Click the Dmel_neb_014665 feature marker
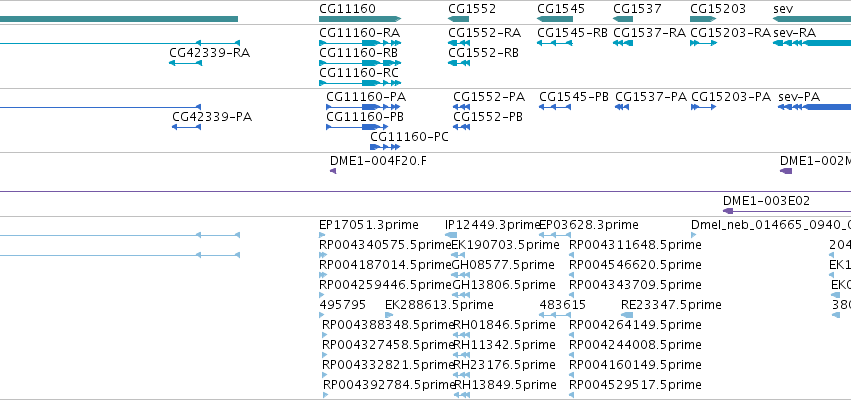 (x=694, y=235)
